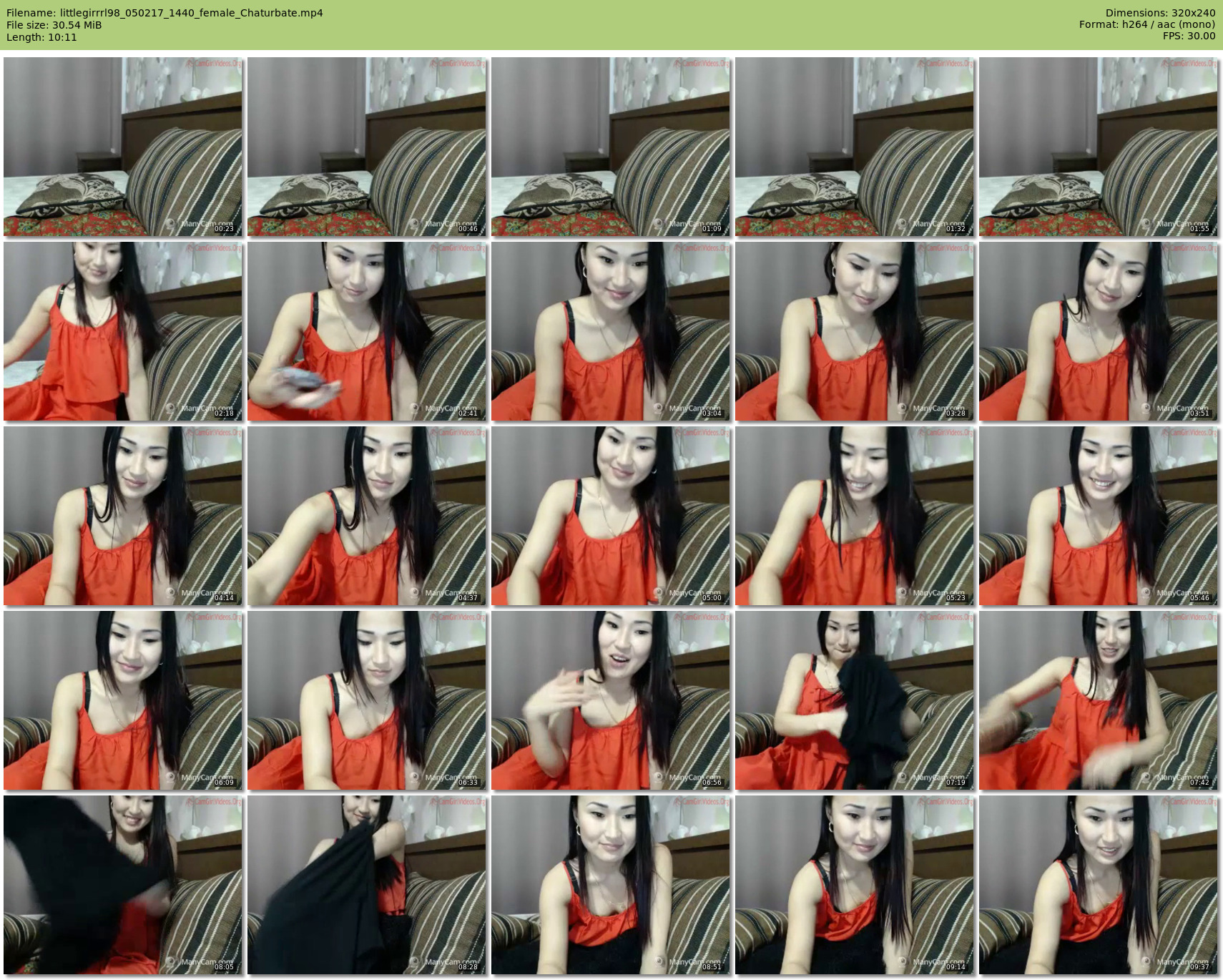This screenshot has height=980, width=1223.
Task: Select the frame at timestamp 00:46
Action: (367, 147)
